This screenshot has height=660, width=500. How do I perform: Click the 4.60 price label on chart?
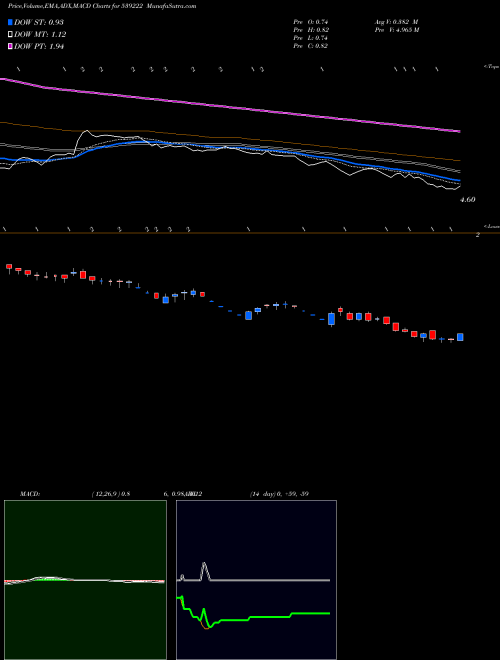coord(468,200)
